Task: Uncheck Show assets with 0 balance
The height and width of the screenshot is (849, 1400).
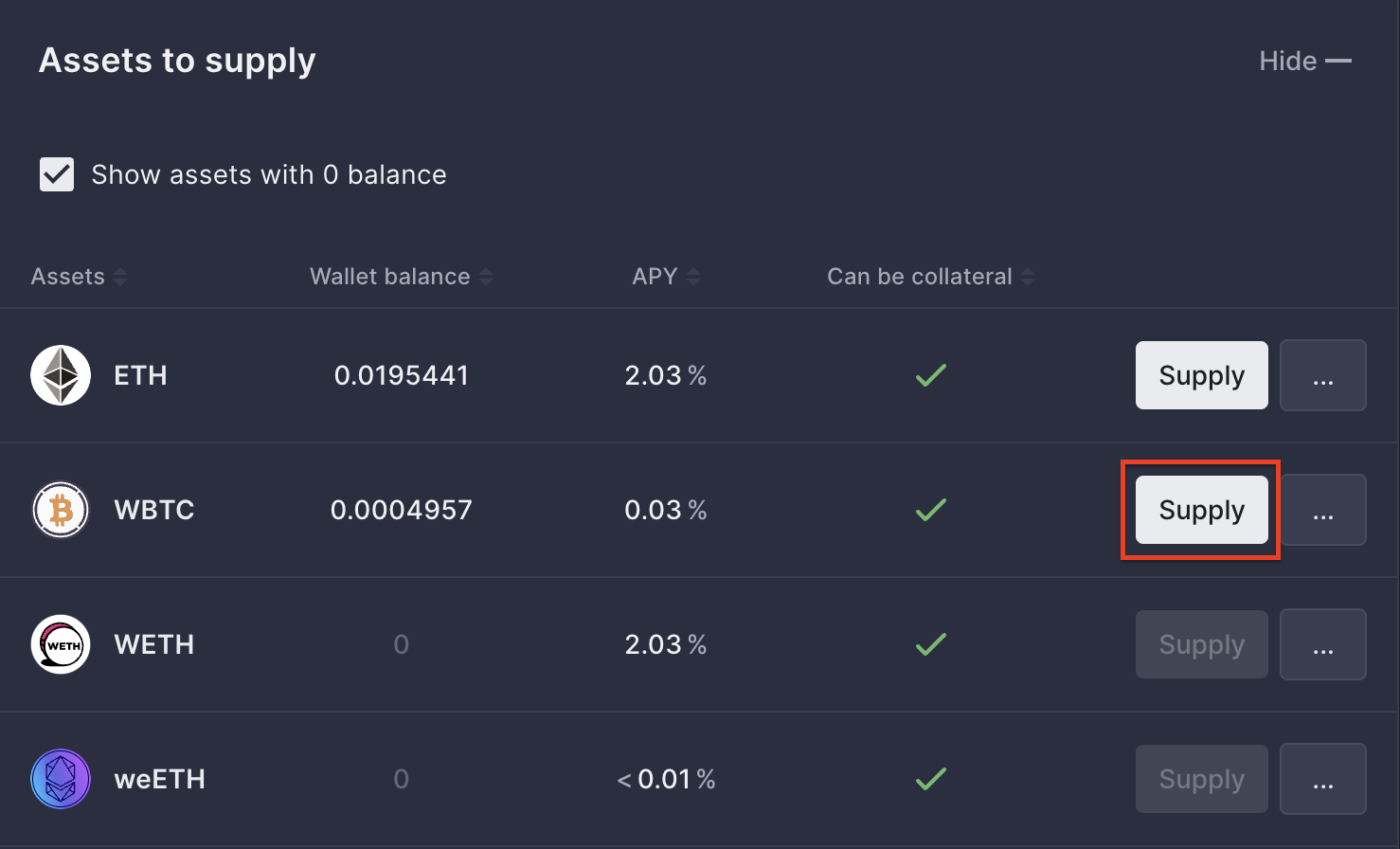Action: coord(57,174)
